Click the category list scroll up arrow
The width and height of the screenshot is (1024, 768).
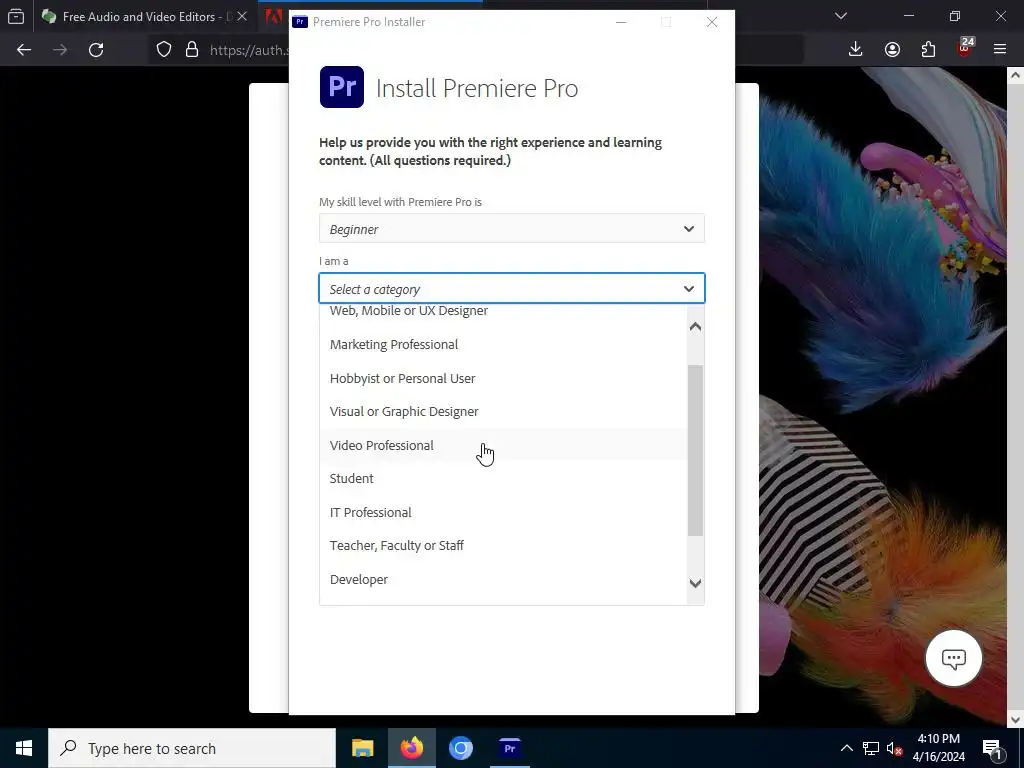coord(696,327)
